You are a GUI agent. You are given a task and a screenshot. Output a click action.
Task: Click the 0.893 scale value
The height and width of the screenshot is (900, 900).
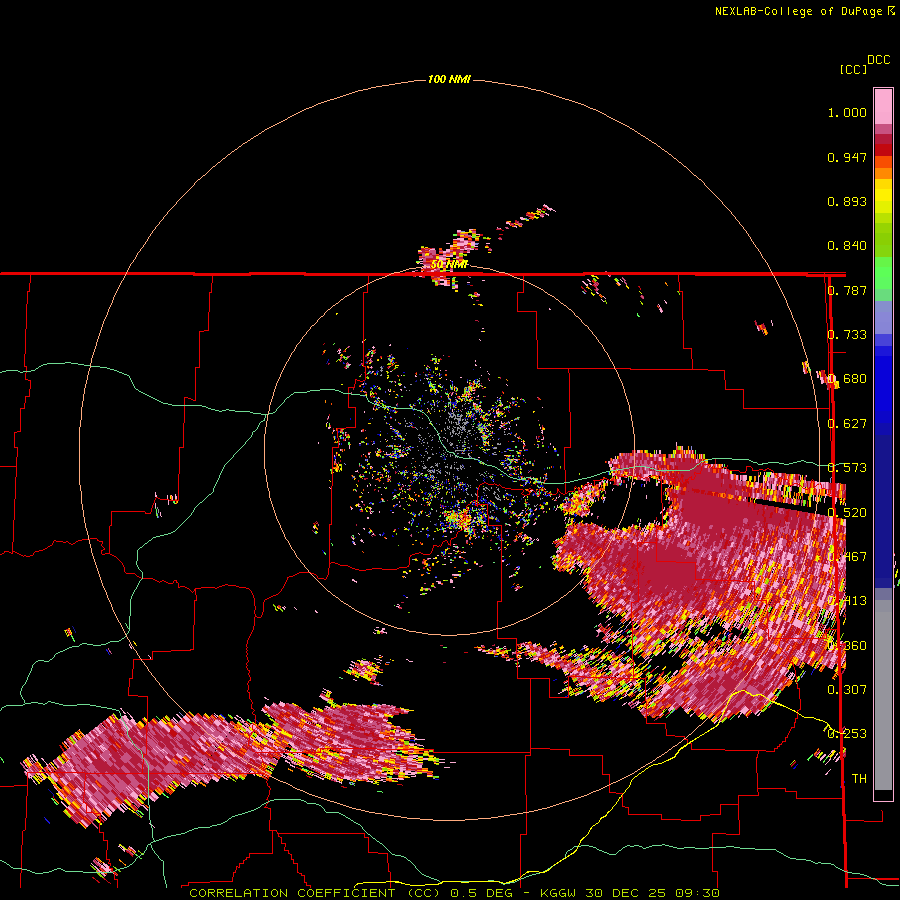click(847, 201)
